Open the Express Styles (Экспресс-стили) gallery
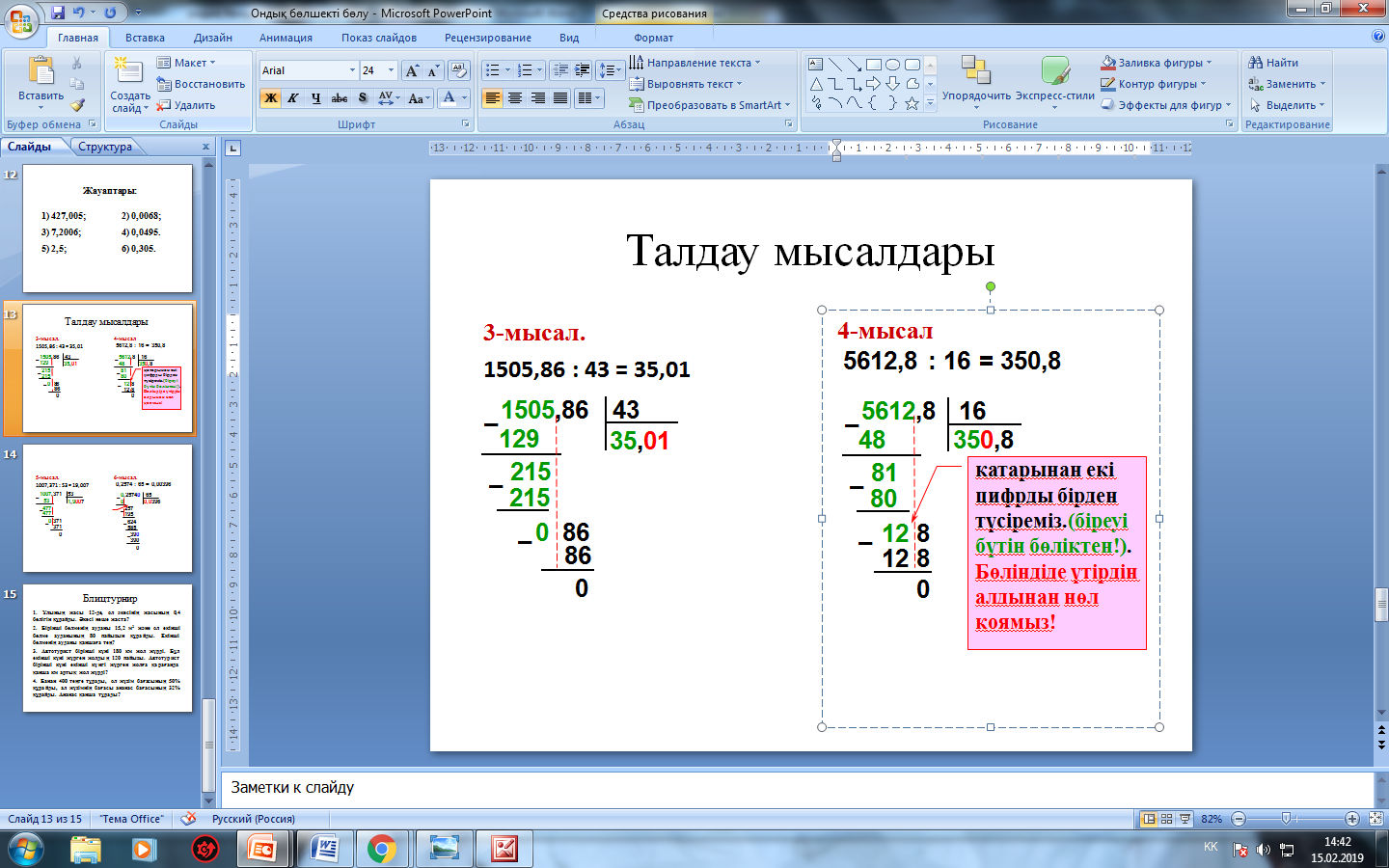This screenshot has width=1389, height=868. click(1054, 82)
